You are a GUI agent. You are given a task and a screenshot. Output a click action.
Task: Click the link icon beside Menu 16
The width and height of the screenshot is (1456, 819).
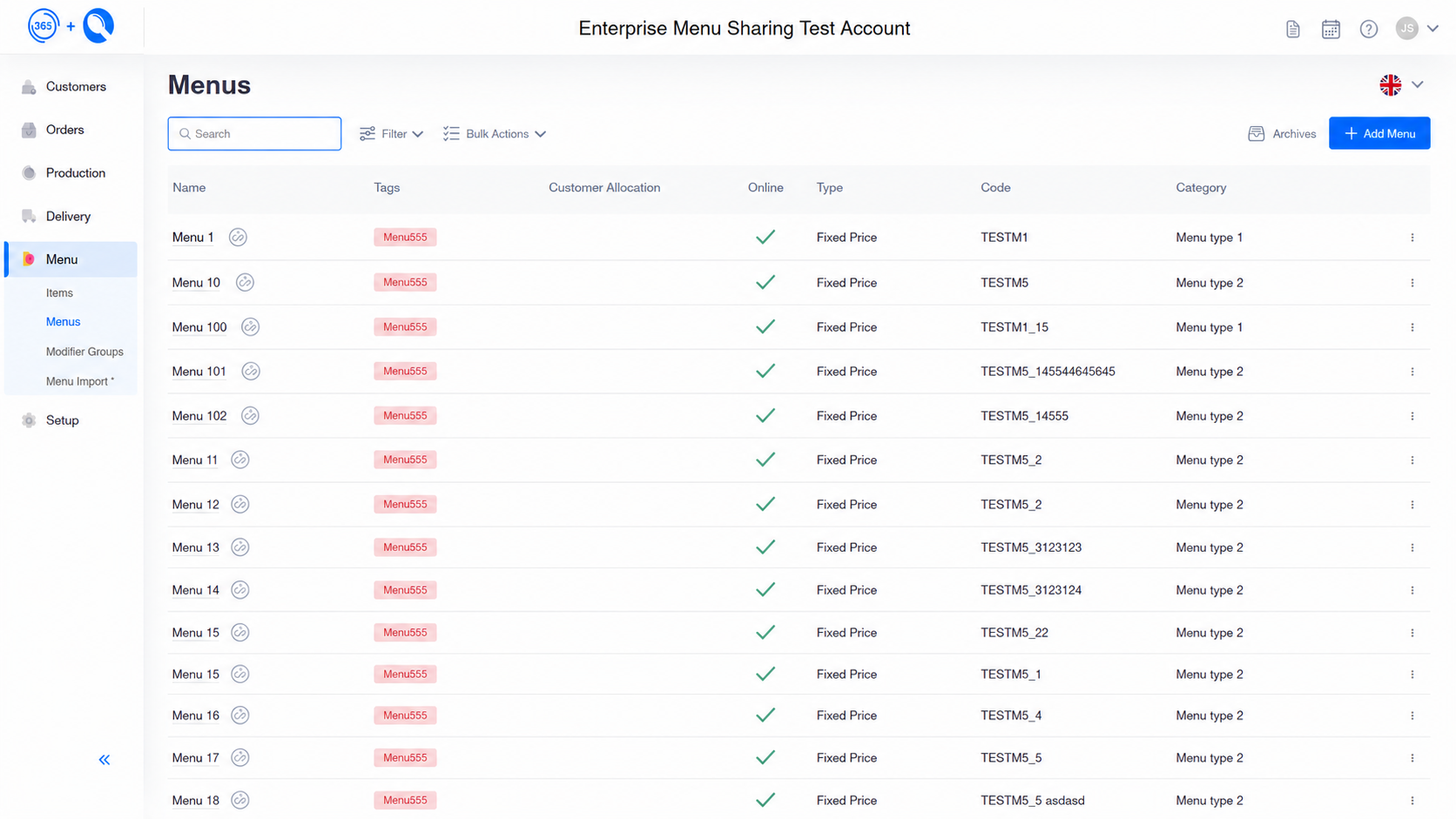(x=240, y=715)
